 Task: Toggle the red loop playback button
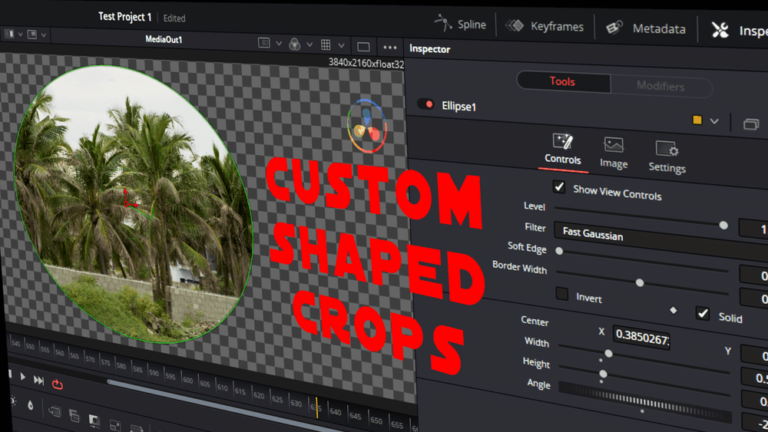[x=57, y=384]
